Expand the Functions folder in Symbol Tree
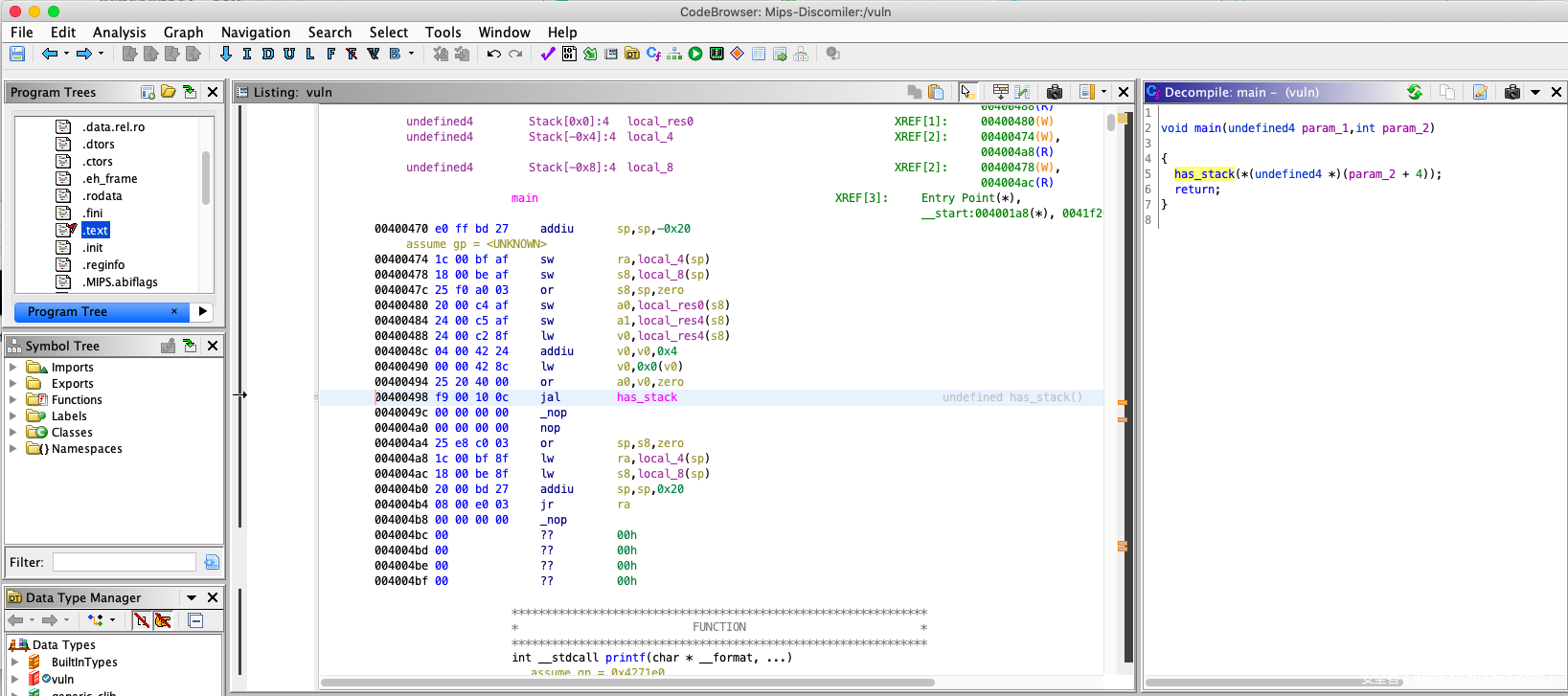This screenshot has height=696, width=1568. coord(13,400)
